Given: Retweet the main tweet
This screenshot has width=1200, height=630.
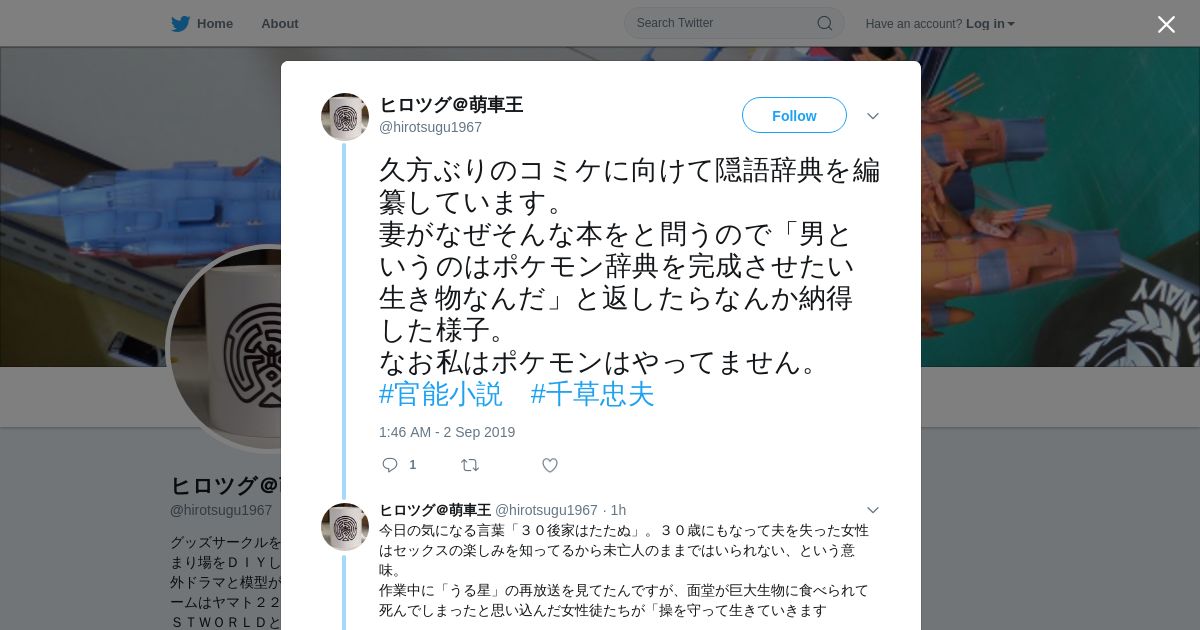Looking at the screenshot, I should point(469,465).
